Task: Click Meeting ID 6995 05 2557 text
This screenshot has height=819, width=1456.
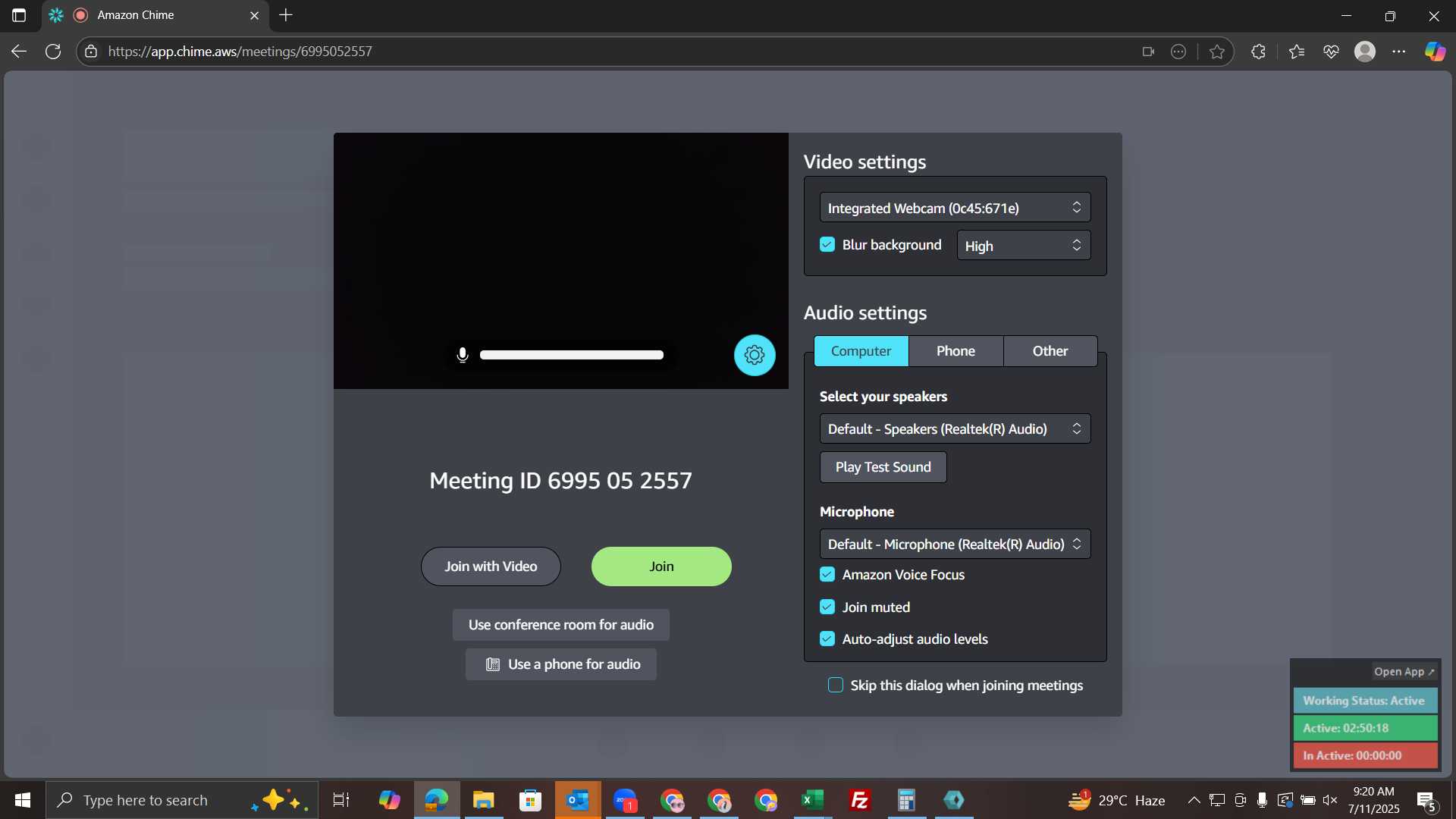Action: pos(560,481)
